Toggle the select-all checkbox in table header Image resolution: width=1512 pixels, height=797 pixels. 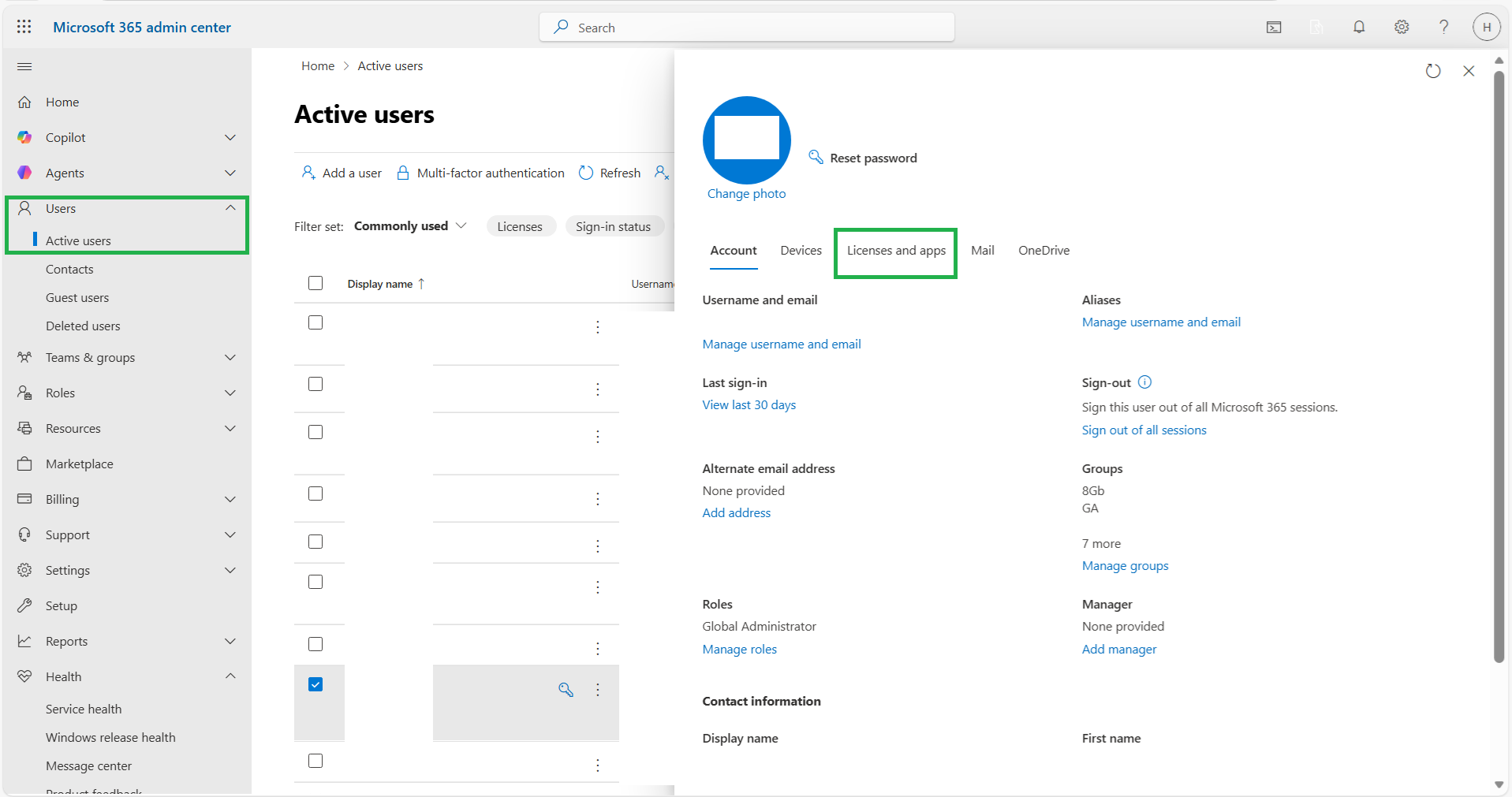315,283
